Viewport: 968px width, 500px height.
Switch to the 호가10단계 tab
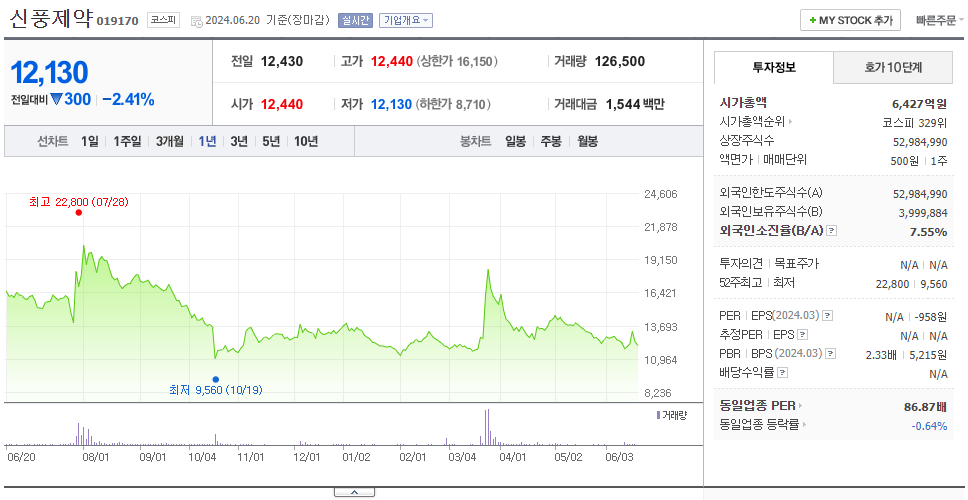coord(893,67)
